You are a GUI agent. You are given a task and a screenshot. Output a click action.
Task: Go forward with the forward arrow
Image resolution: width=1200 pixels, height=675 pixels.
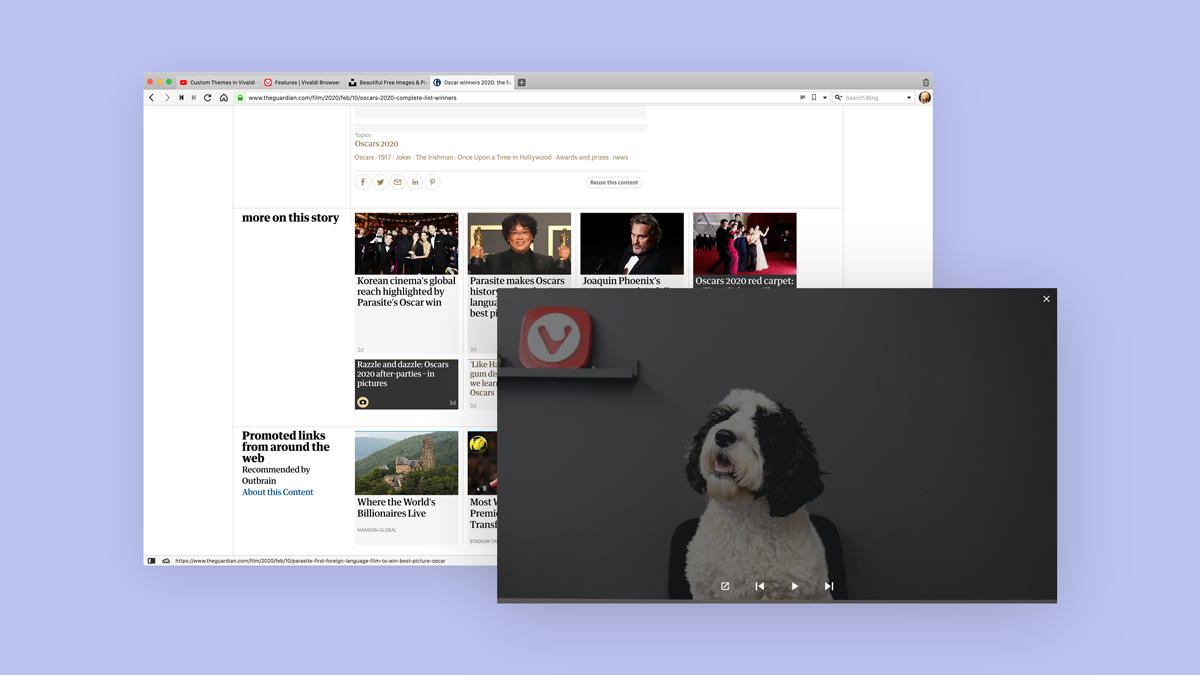167,98
